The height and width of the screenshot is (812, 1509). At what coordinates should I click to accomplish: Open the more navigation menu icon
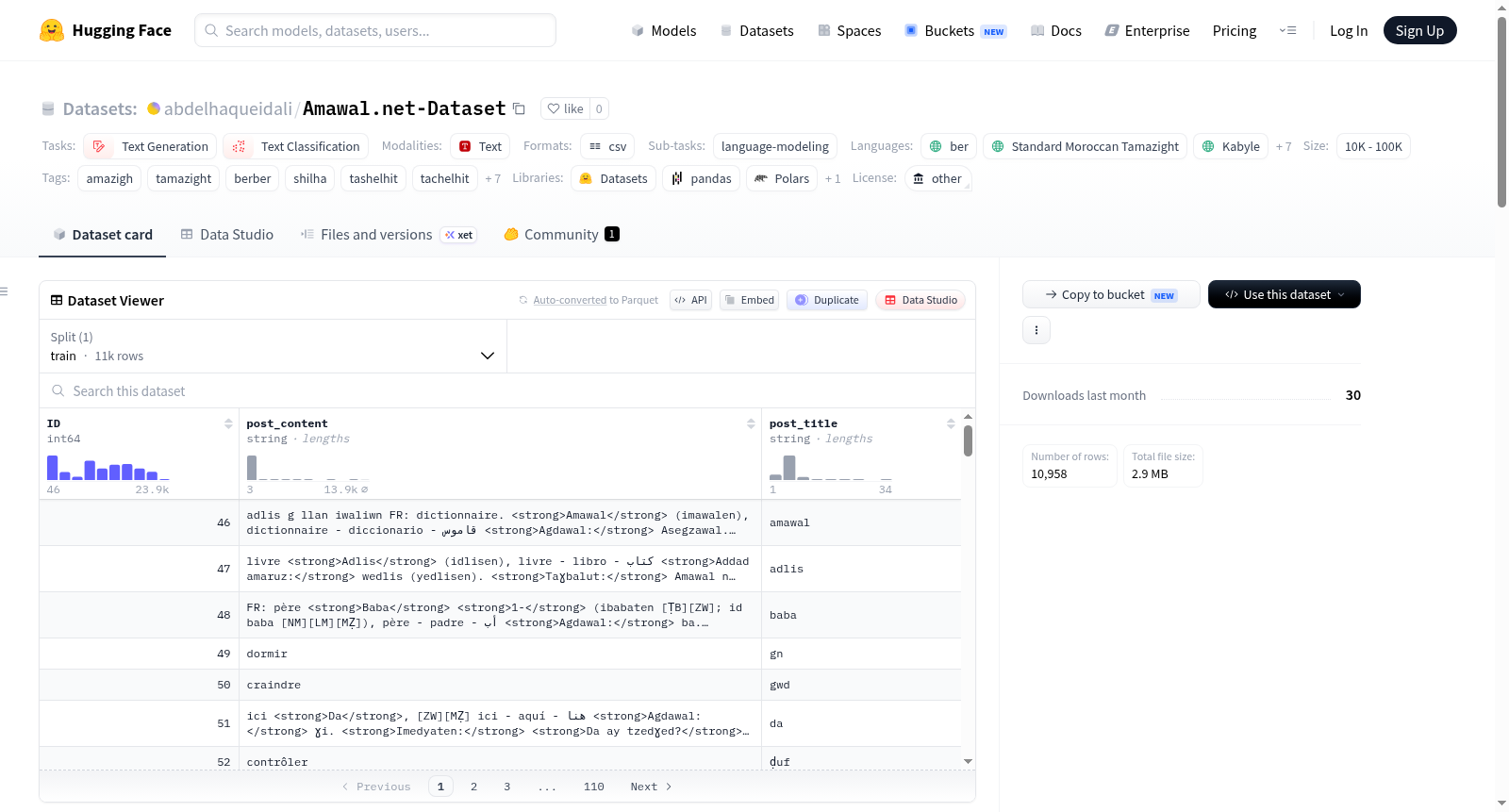pyautogui.click(x=1287, y=30)
